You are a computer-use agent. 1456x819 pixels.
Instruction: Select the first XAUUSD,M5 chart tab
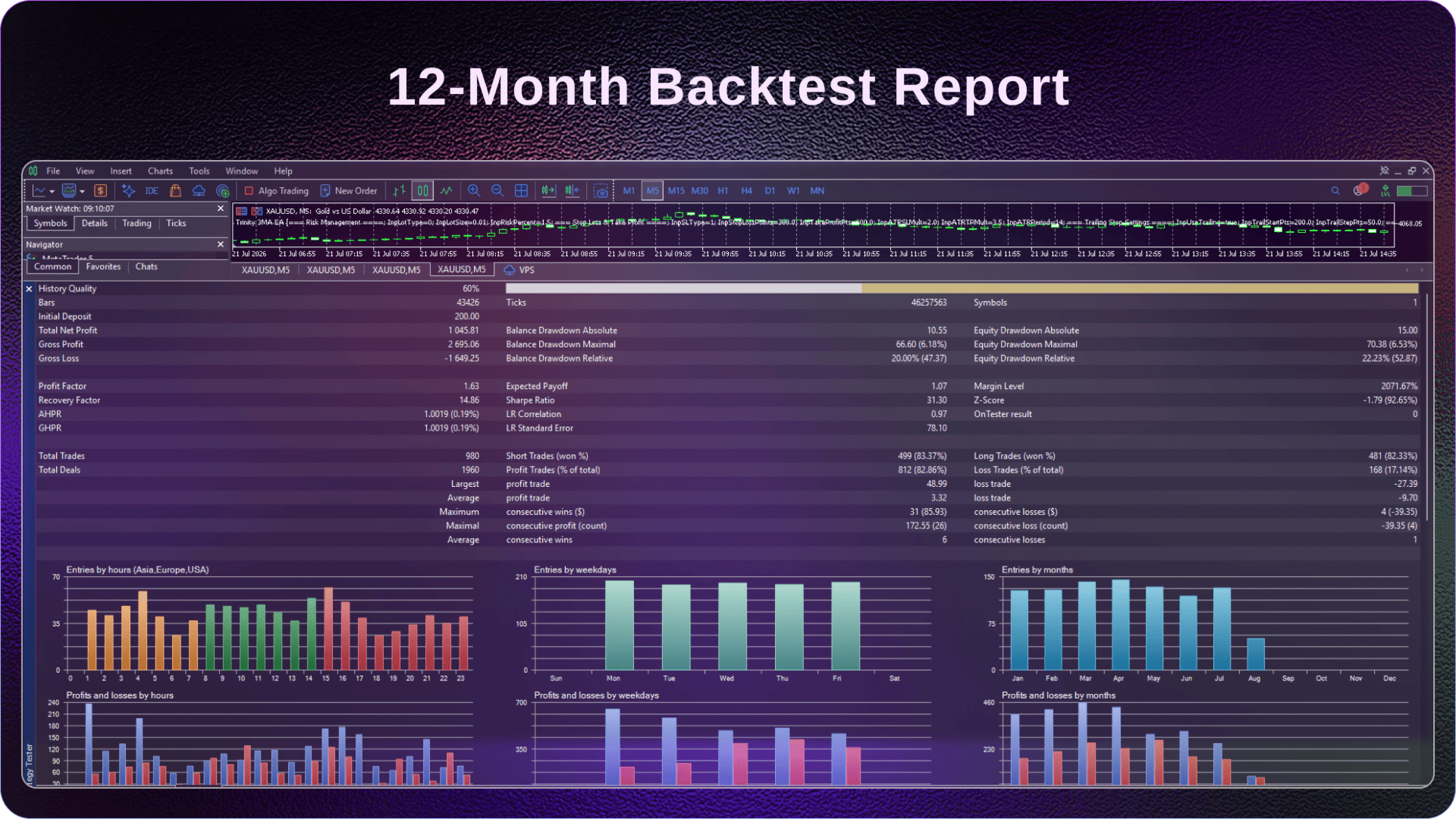(x=265, y=270)
